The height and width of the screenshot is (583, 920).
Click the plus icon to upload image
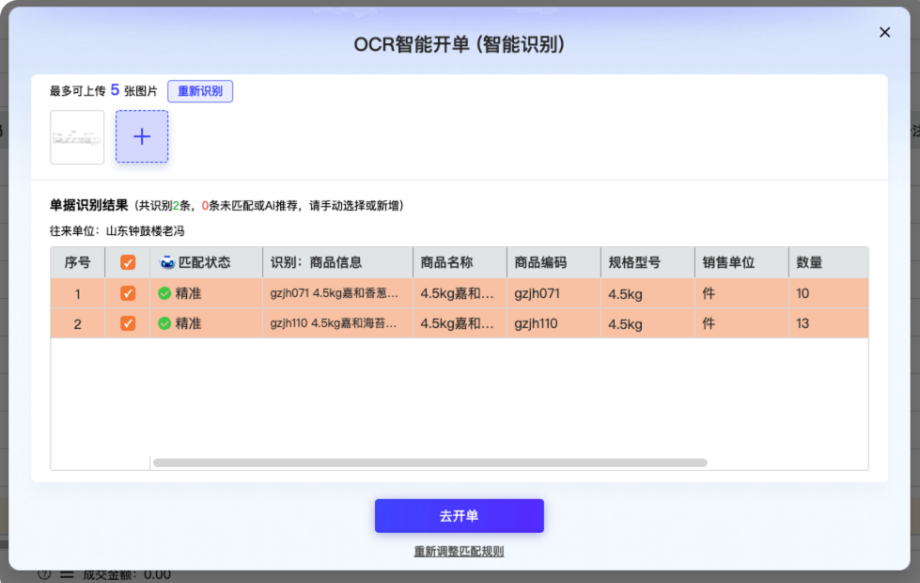coord(141,137)
